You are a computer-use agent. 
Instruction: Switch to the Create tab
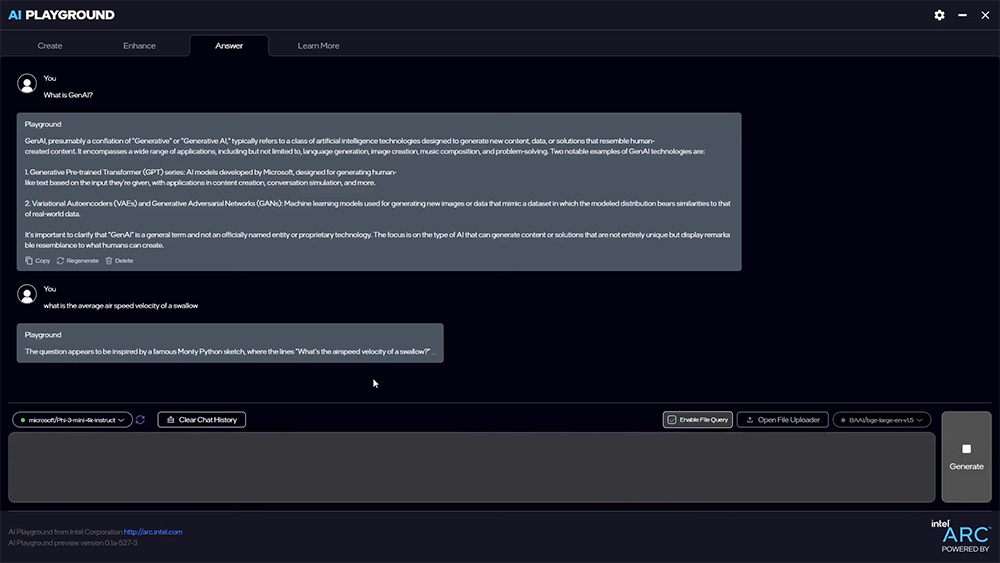(50, 46)
